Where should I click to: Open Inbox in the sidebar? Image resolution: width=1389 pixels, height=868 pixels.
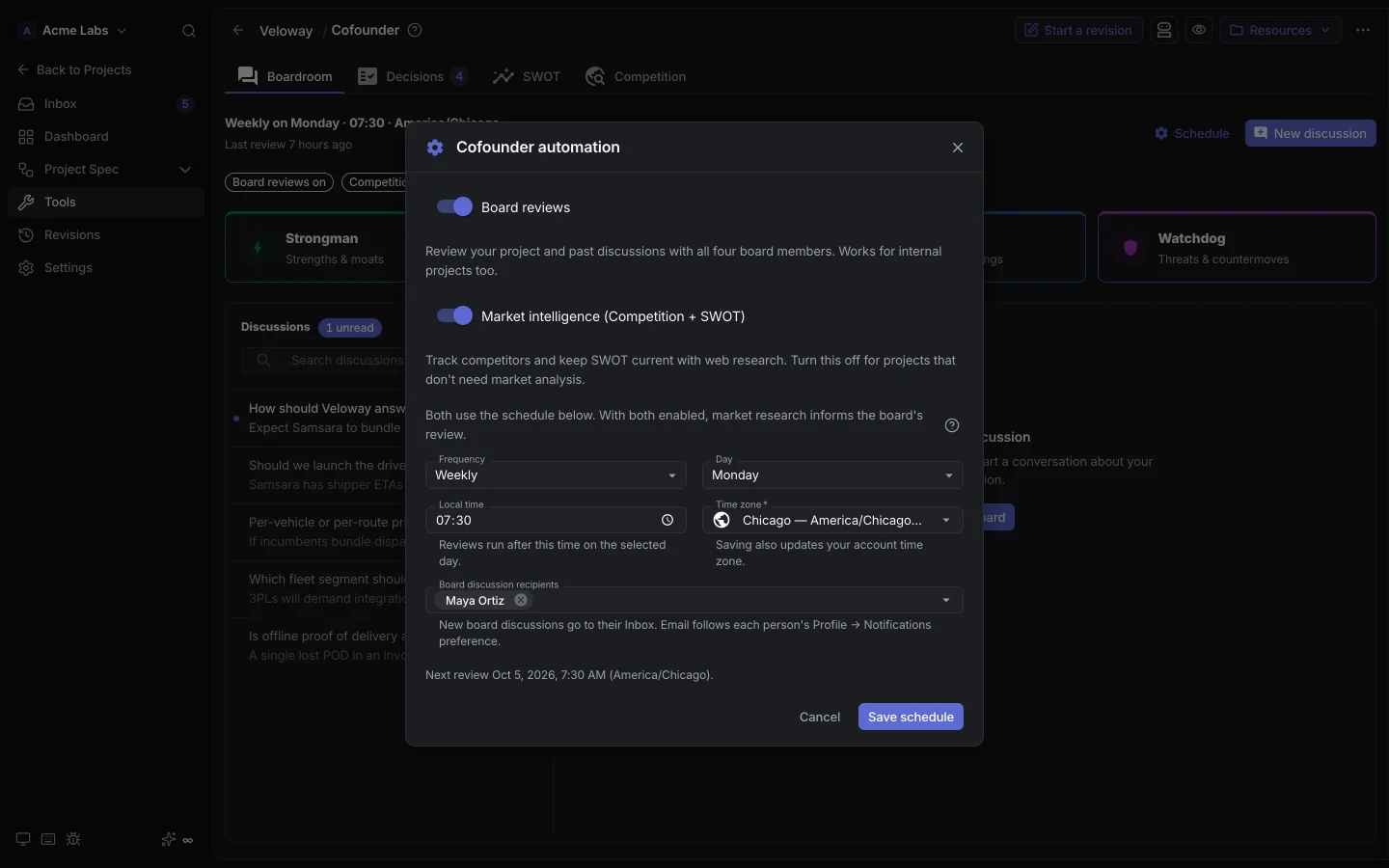(x=106, y=104)
